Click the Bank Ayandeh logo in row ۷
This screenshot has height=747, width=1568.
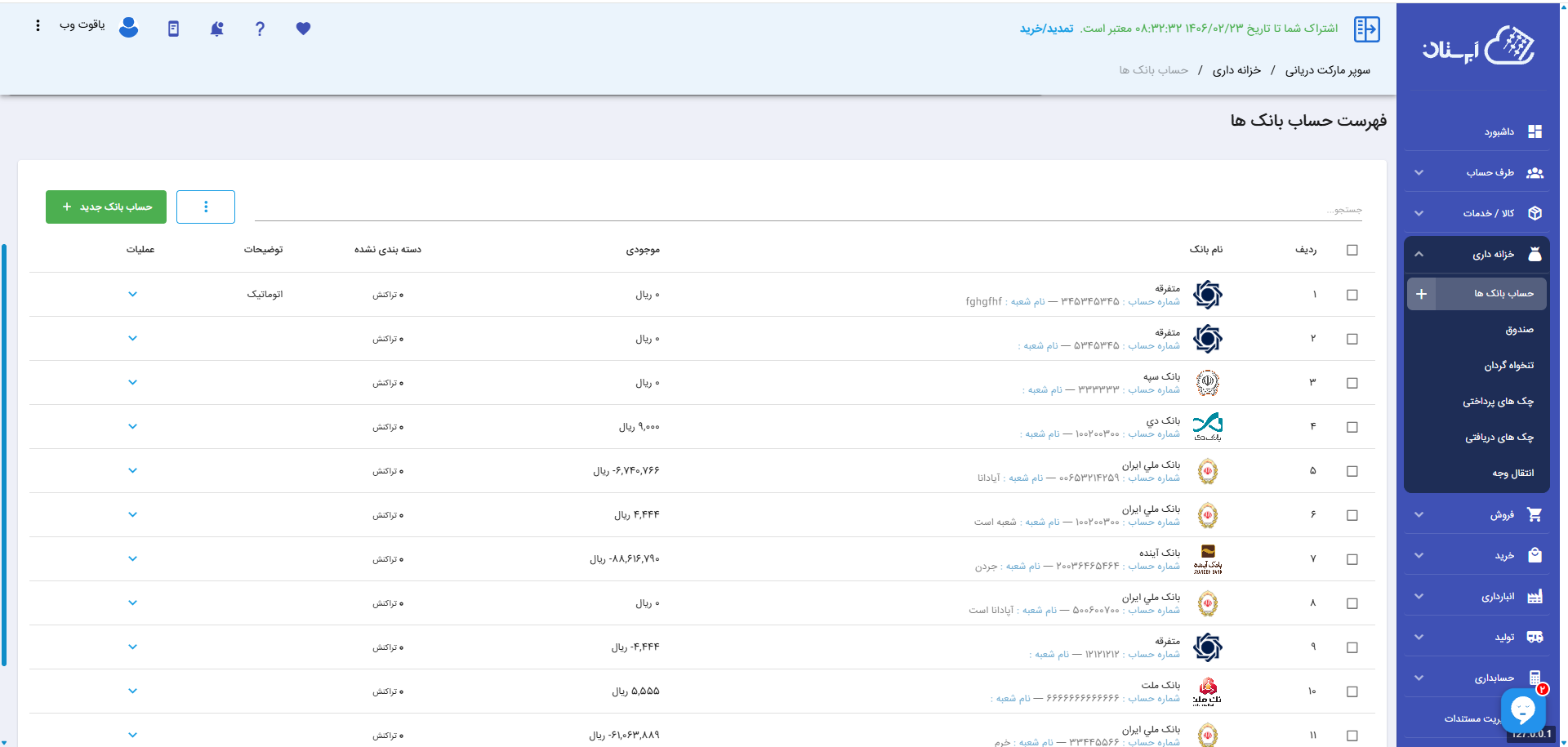(1208, 559)
